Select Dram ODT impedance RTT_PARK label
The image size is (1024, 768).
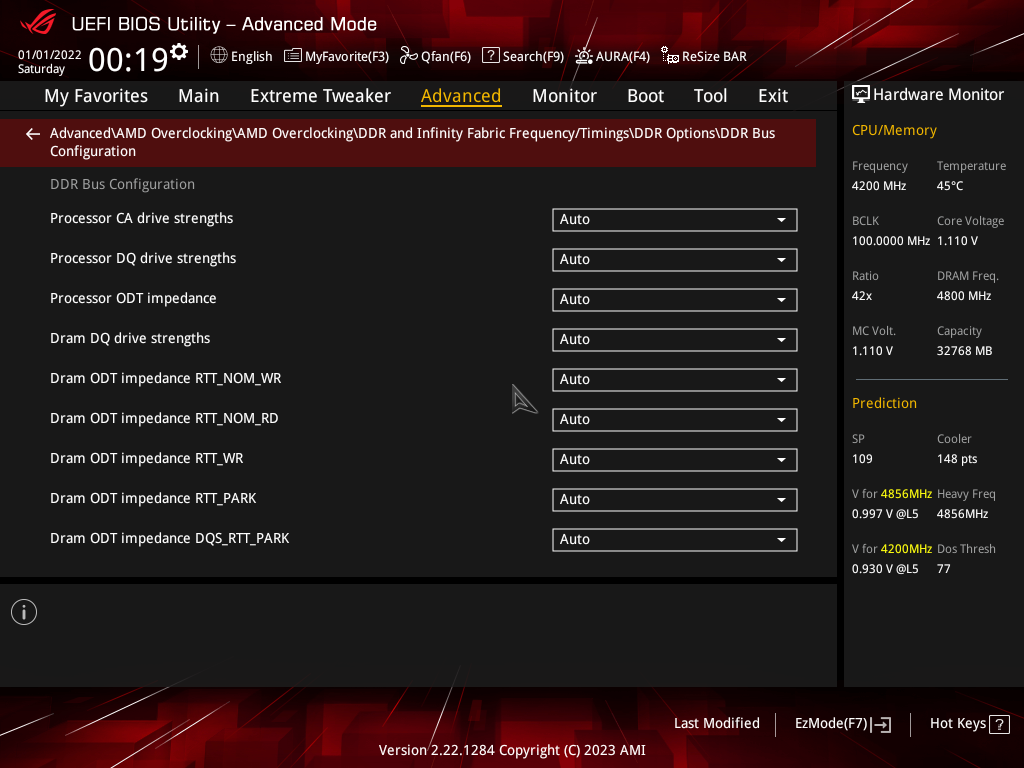pyautogui.click(x=153, y=498)
